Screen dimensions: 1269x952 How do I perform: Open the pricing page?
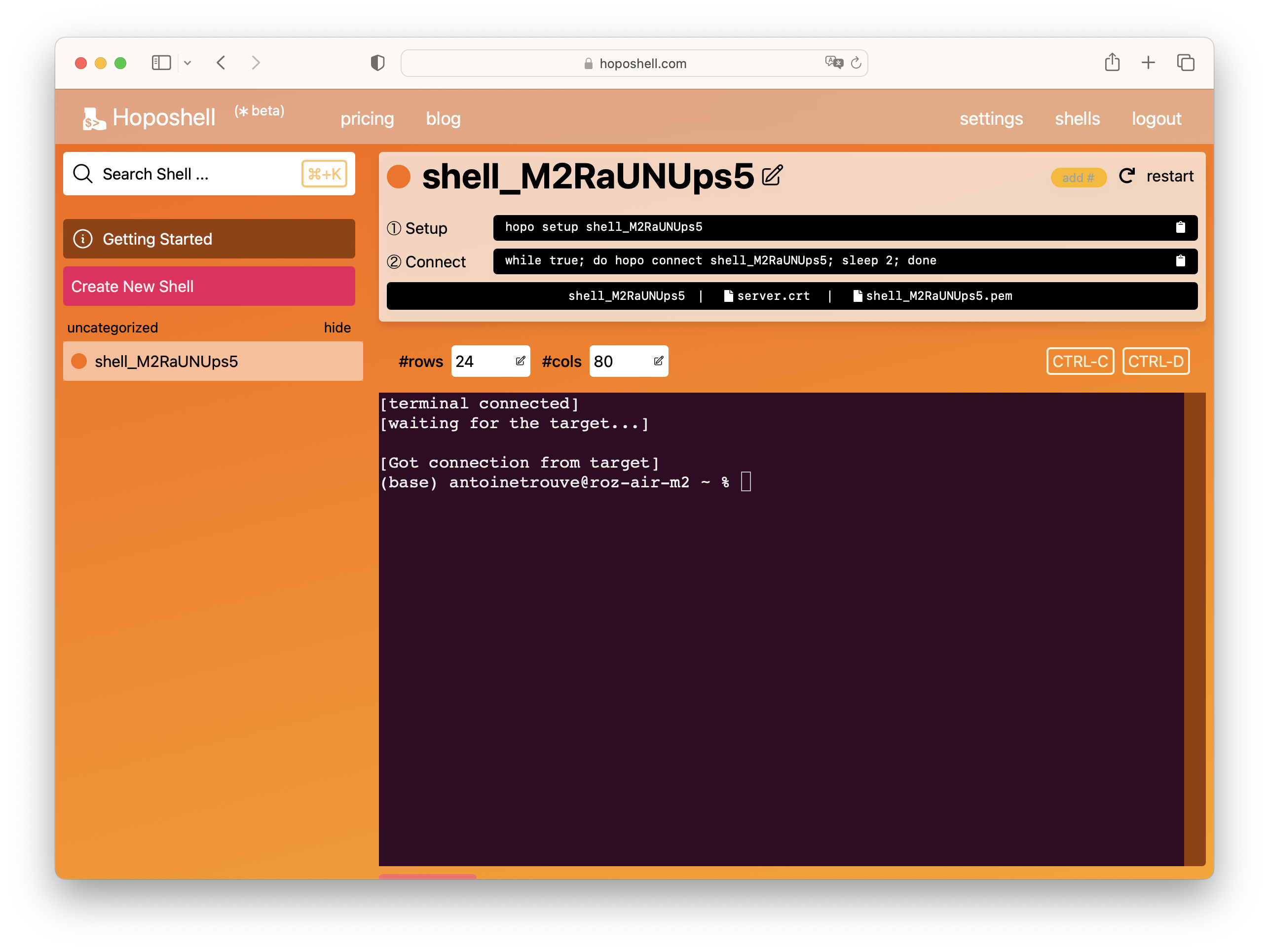click(x=367, y=119)
